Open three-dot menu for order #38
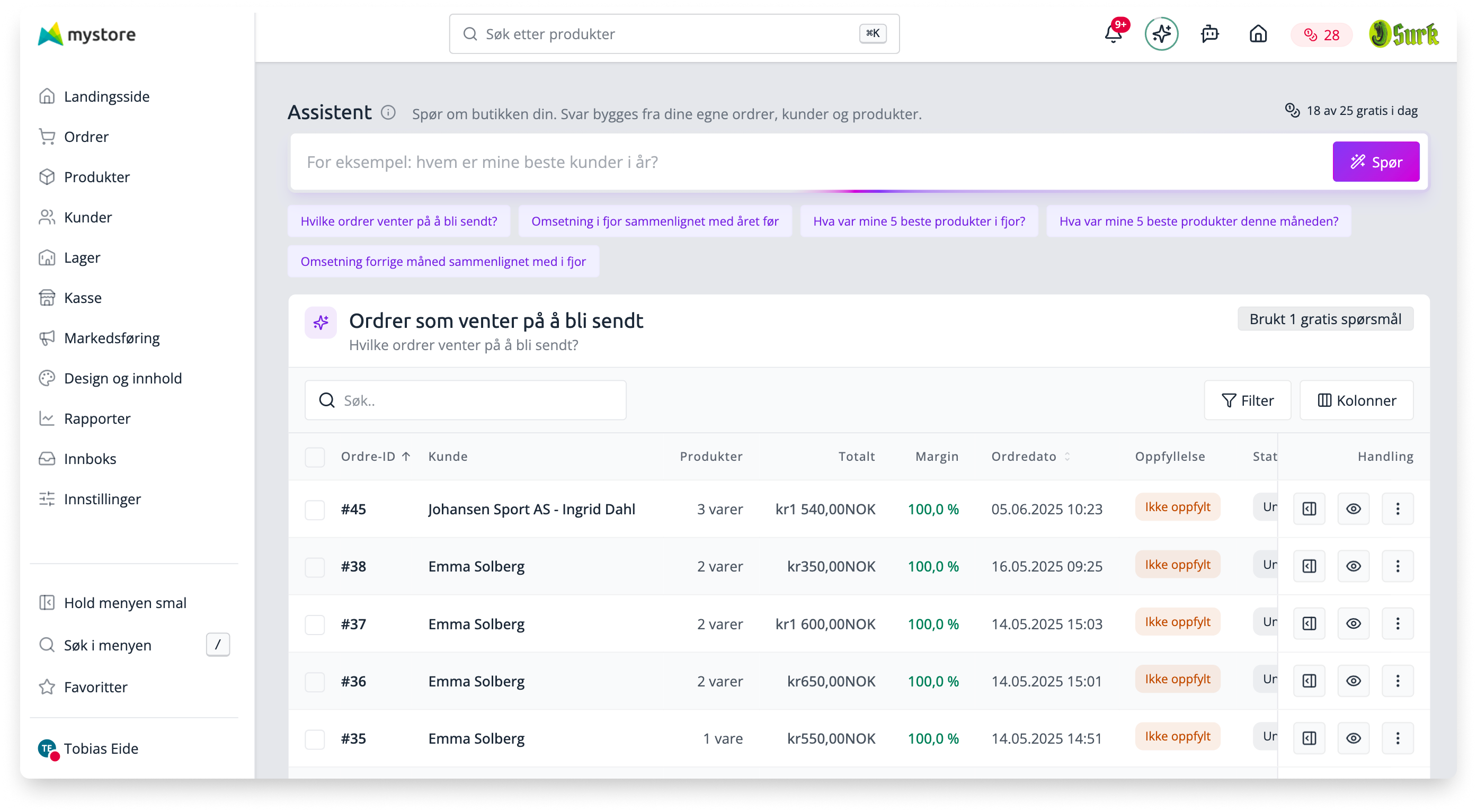This screenshot has width=1477, height=812. (1398, 566)
